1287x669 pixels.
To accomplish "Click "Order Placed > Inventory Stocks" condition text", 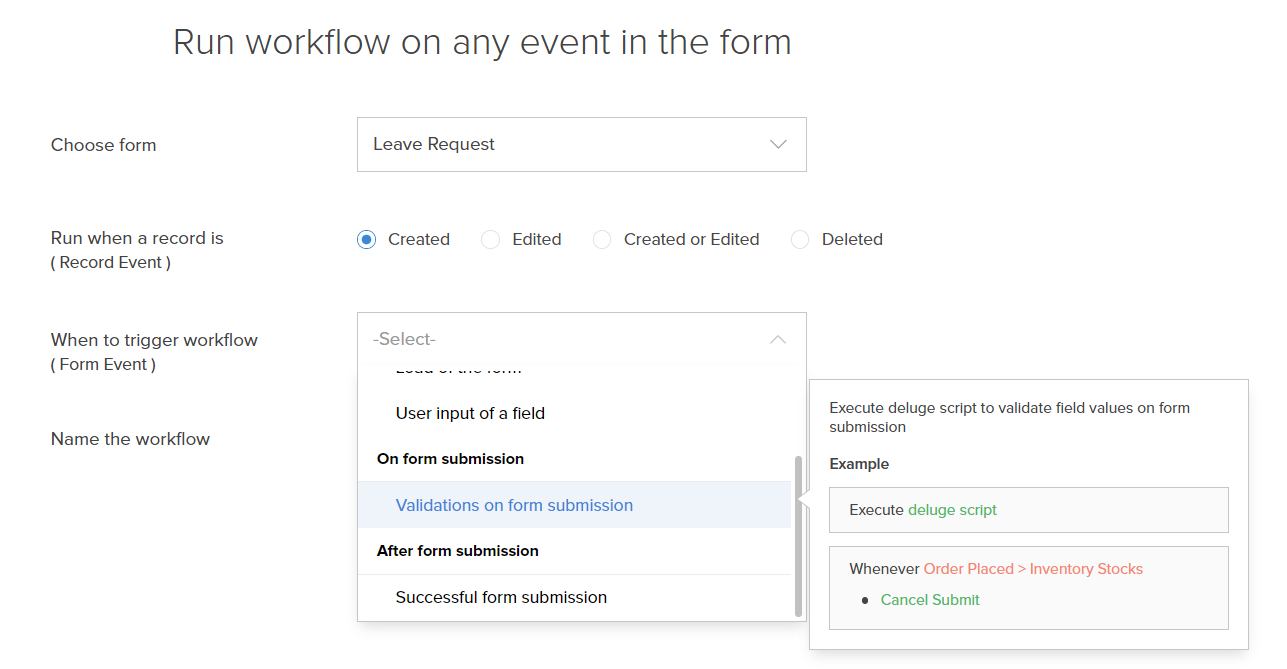I will point(1033,569).
